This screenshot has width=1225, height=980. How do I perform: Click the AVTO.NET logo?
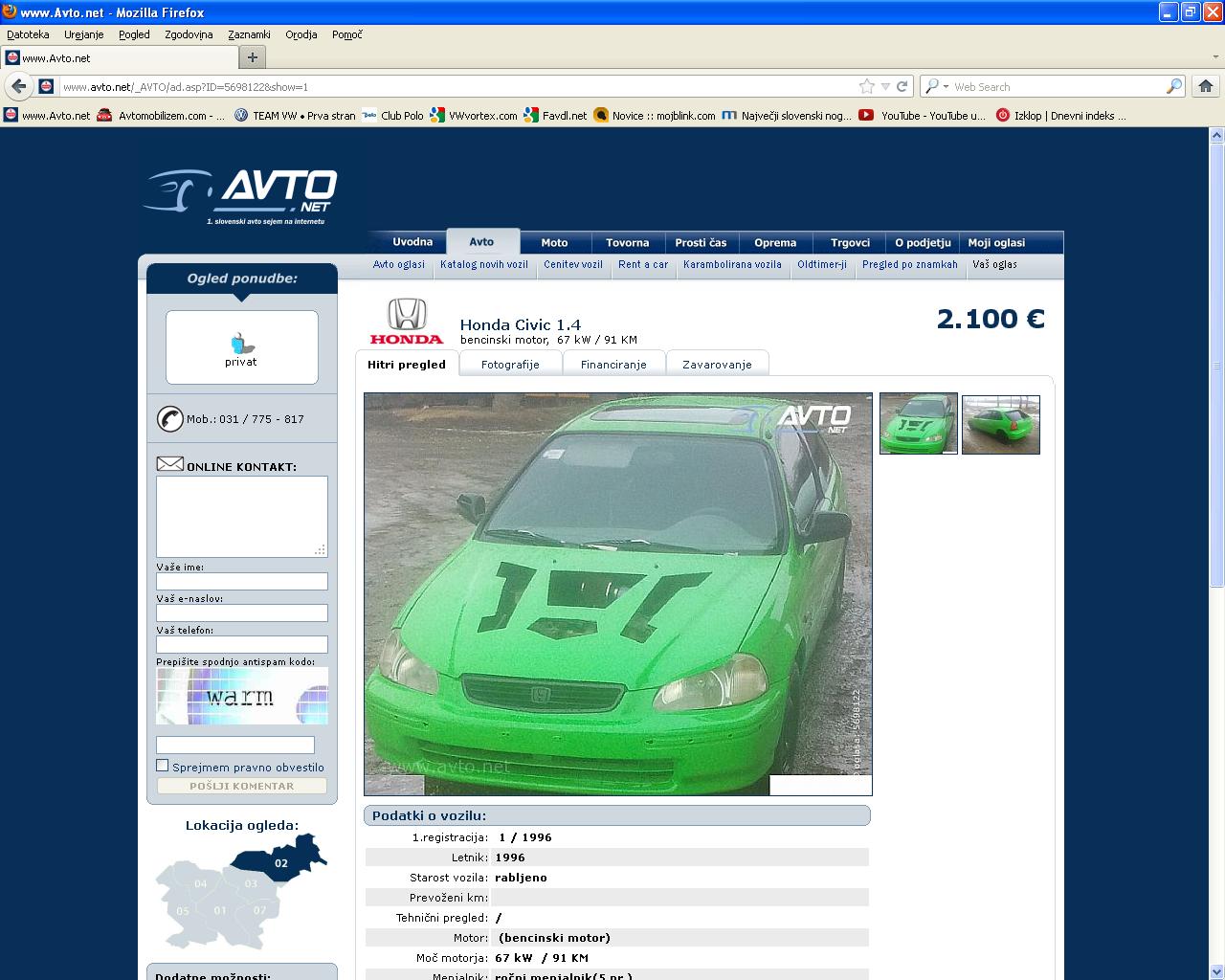[x=240, y=195]
